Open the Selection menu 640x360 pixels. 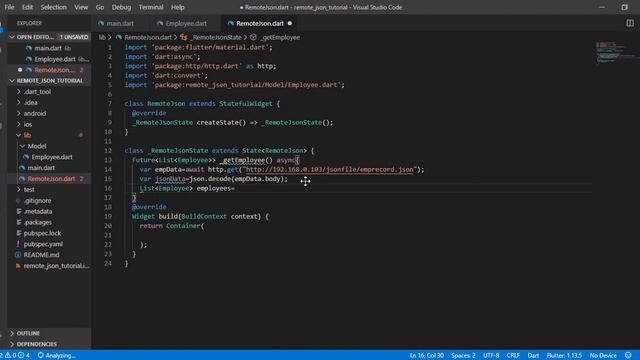pyautogui.click(x=53, y=7)
